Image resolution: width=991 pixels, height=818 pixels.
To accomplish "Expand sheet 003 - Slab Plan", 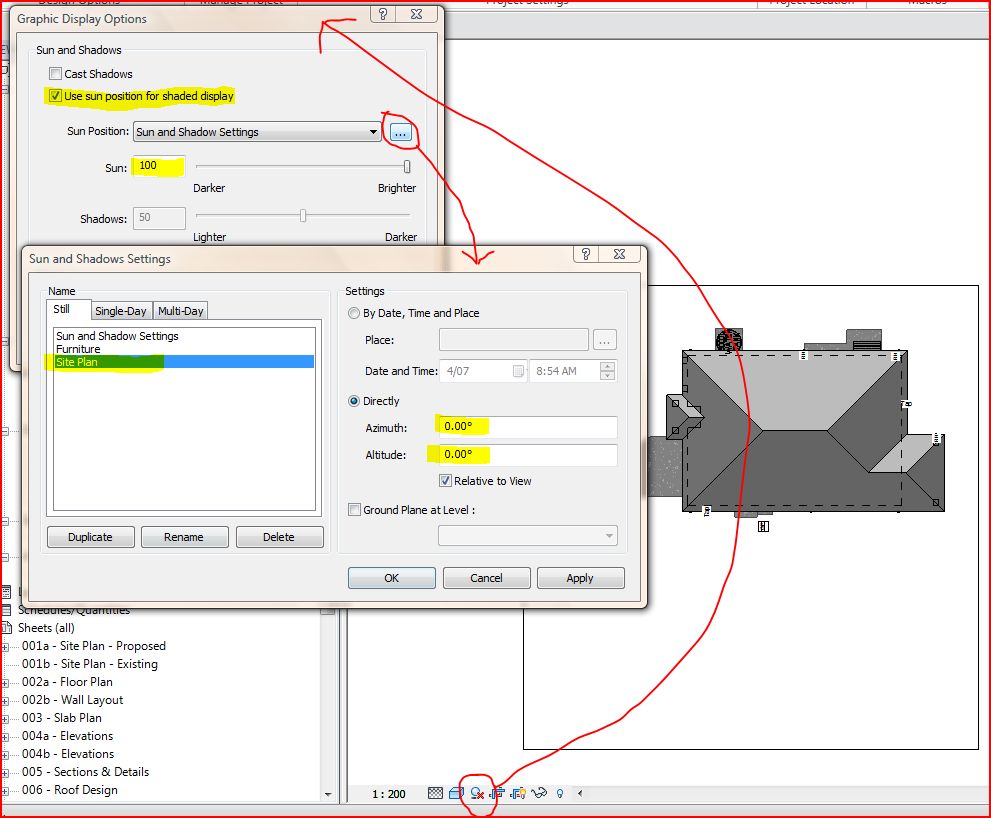I will click(5, 719).
